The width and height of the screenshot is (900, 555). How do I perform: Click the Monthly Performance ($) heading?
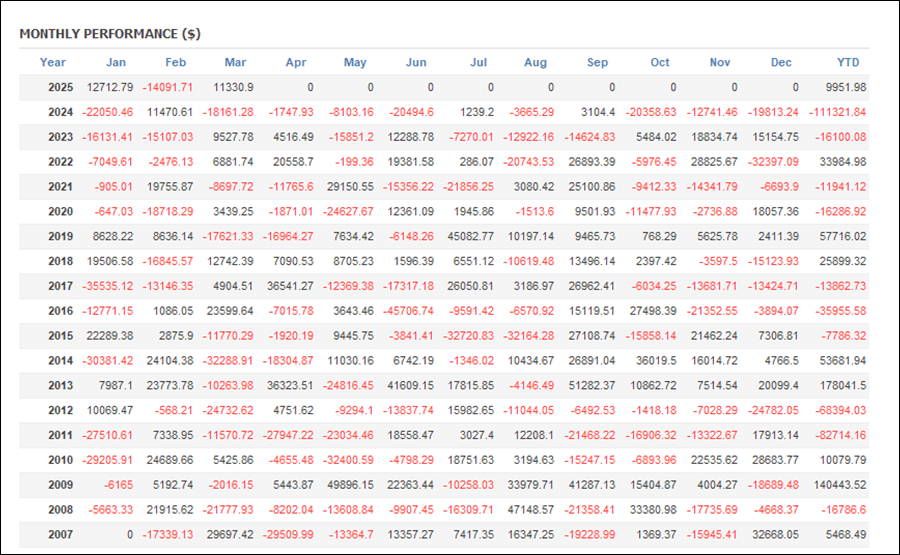110,34
